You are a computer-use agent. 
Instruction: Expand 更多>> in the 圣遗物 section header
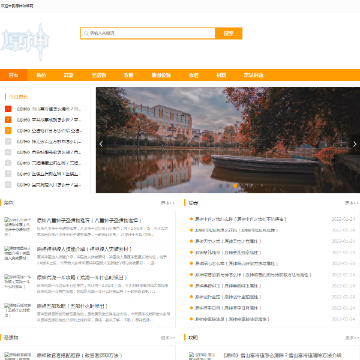pyautogui.click(x=168, y=338)
